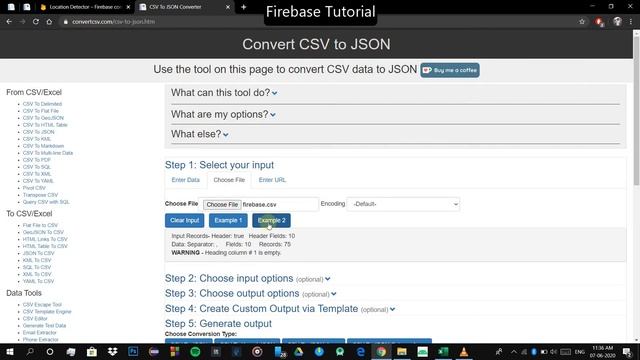Open the CSV To HTML Table link

45,124
